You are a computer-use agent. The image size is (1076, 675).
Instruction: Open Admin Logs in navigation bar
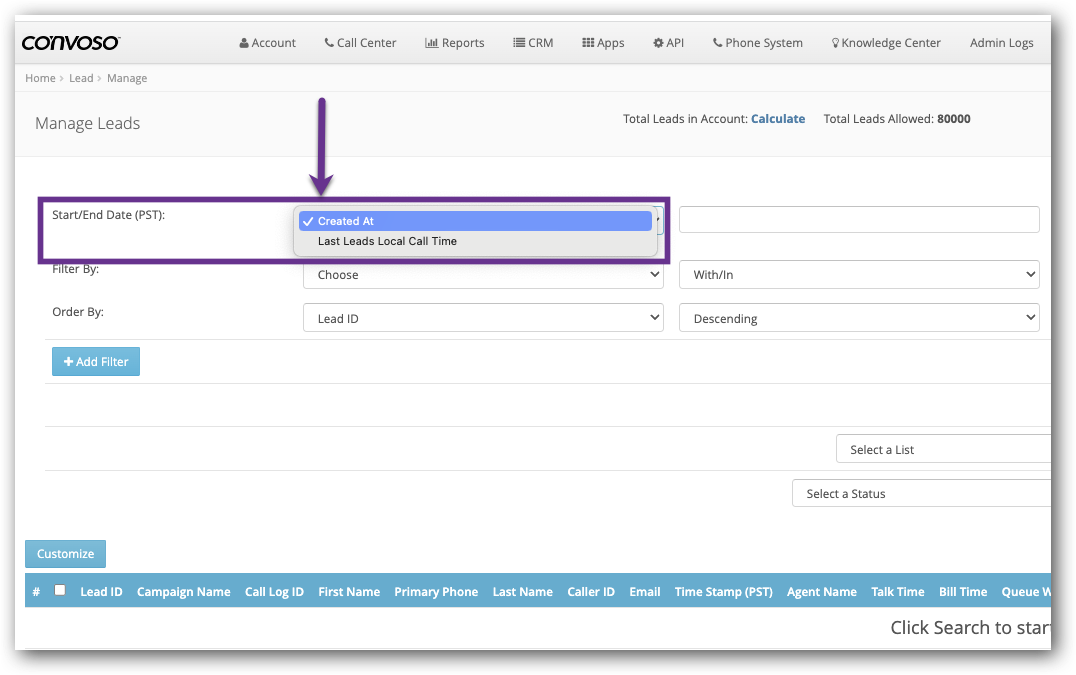click(1001, 43)
